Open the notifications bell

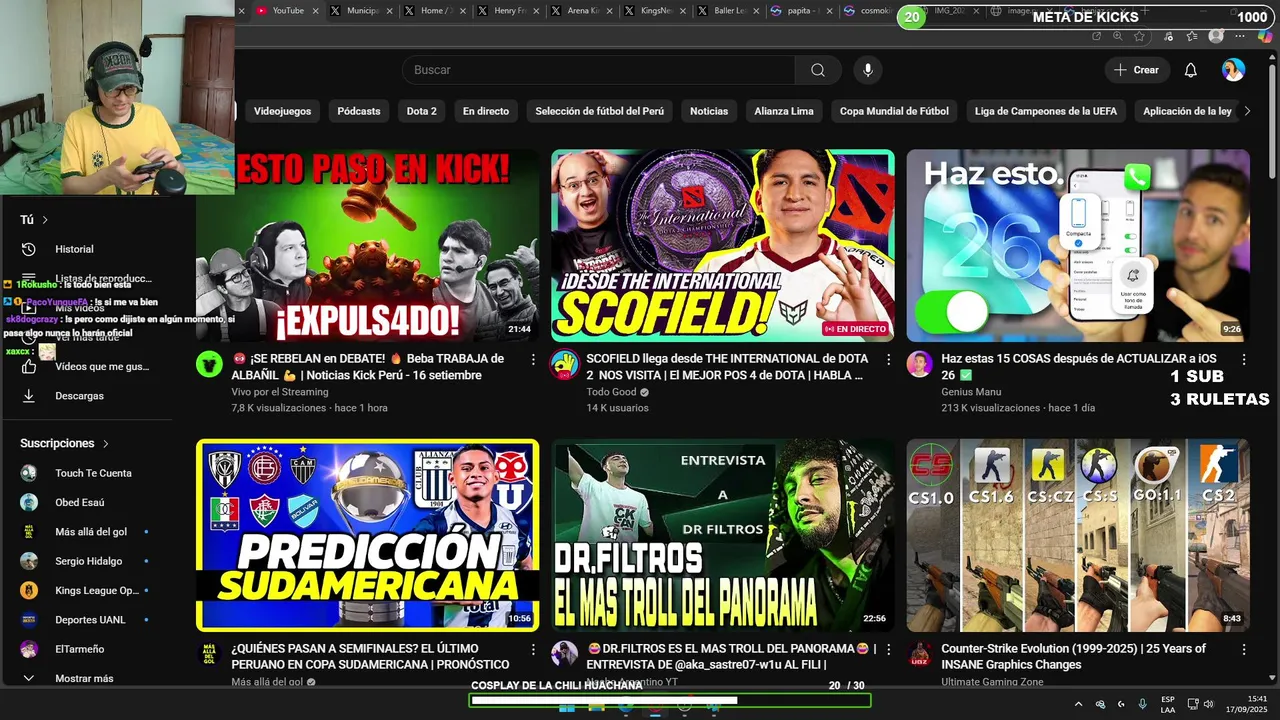(x=1190, y=70)
